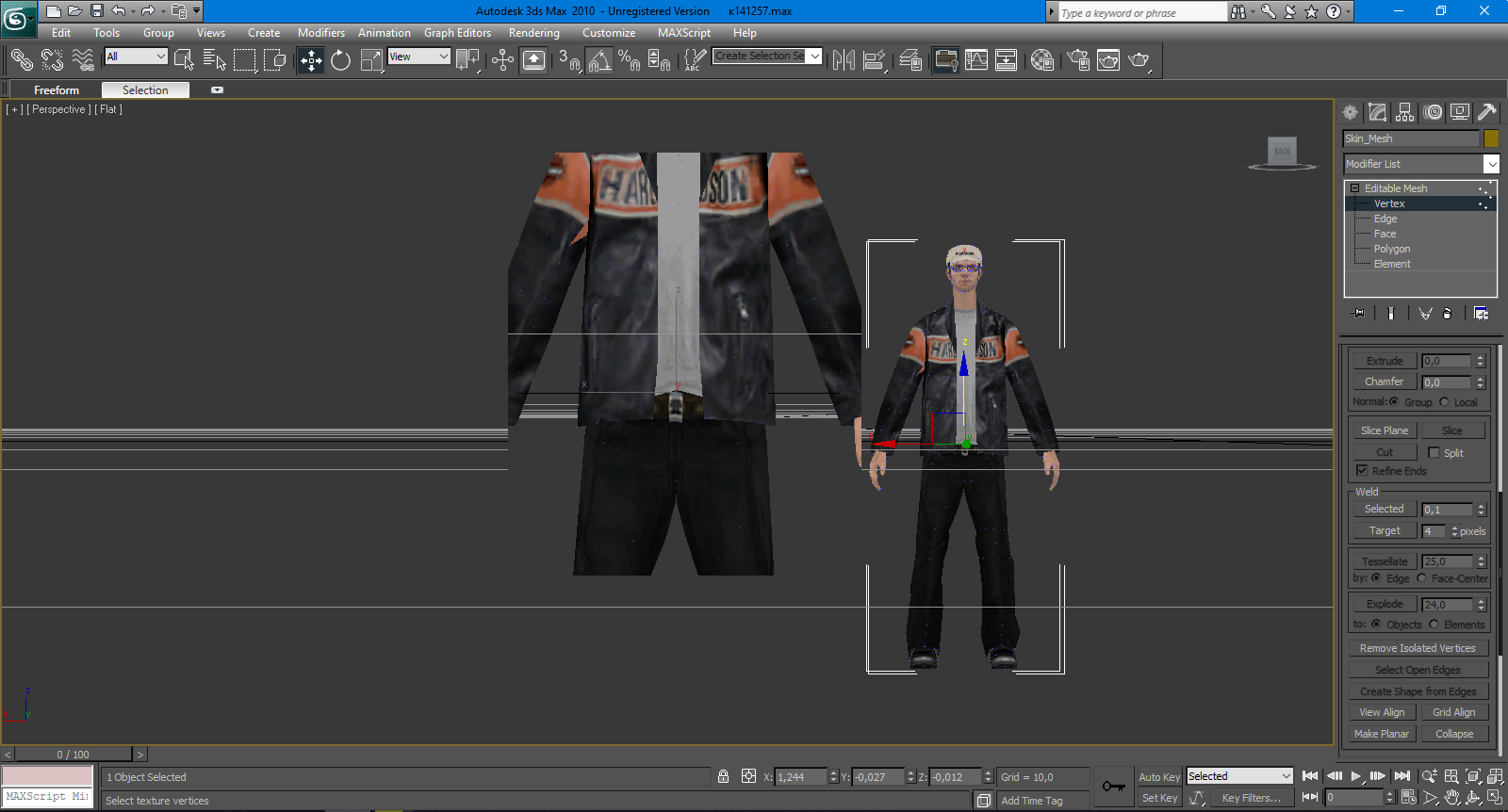Toggle the Selection Lock padlock icon
This screenshot has width=1508, height=812.
(723, 777)
